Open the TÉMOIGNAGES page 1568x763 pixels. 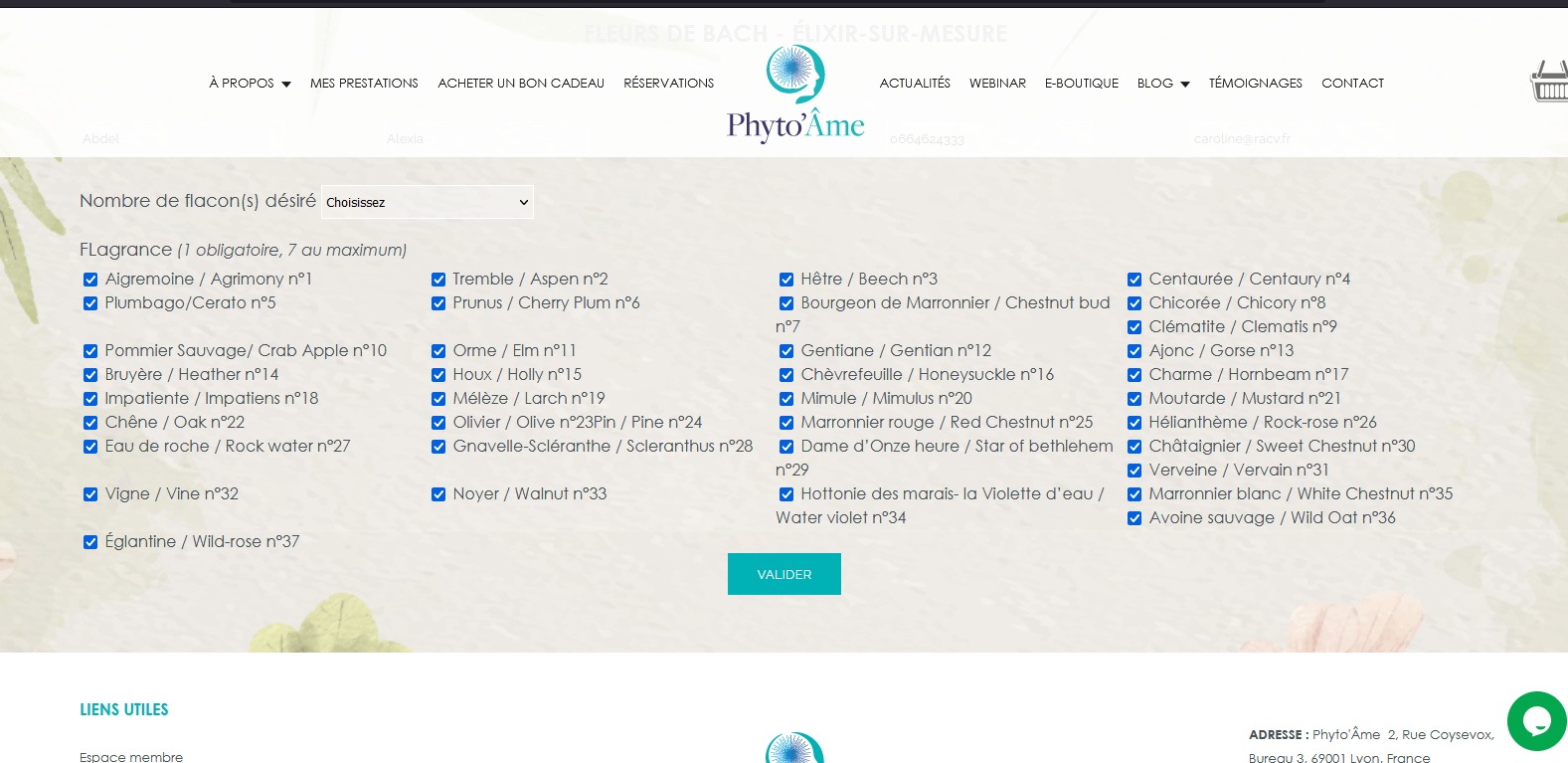click(x=1255, y=84)
